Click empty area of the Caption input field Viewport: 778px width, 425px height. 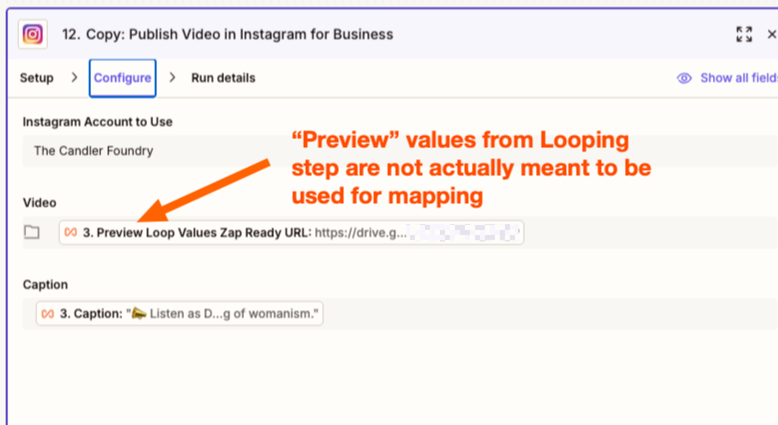(x=550, y=314)
